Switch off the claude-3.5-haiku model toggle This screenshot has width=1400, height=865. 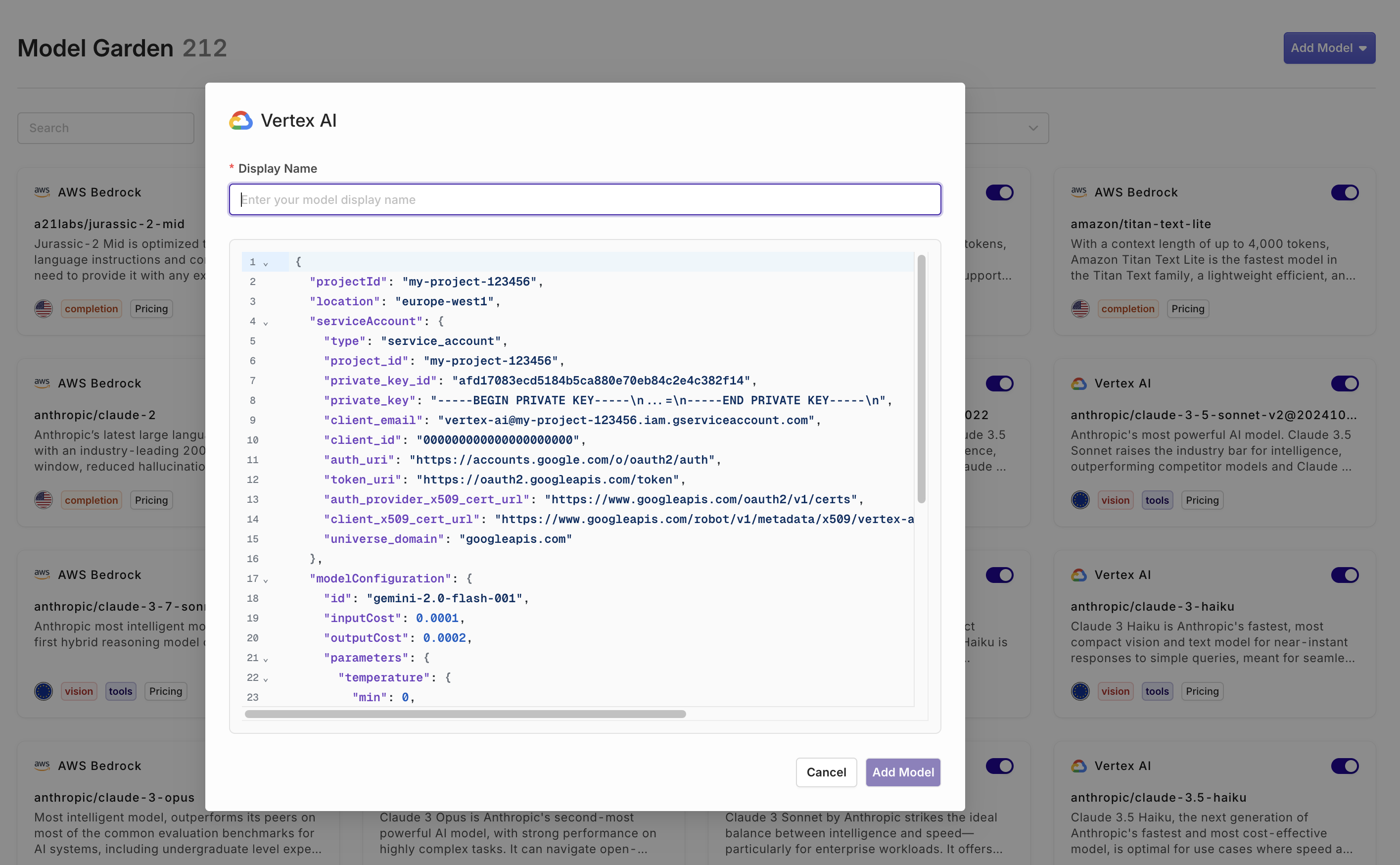(1344, 766)
